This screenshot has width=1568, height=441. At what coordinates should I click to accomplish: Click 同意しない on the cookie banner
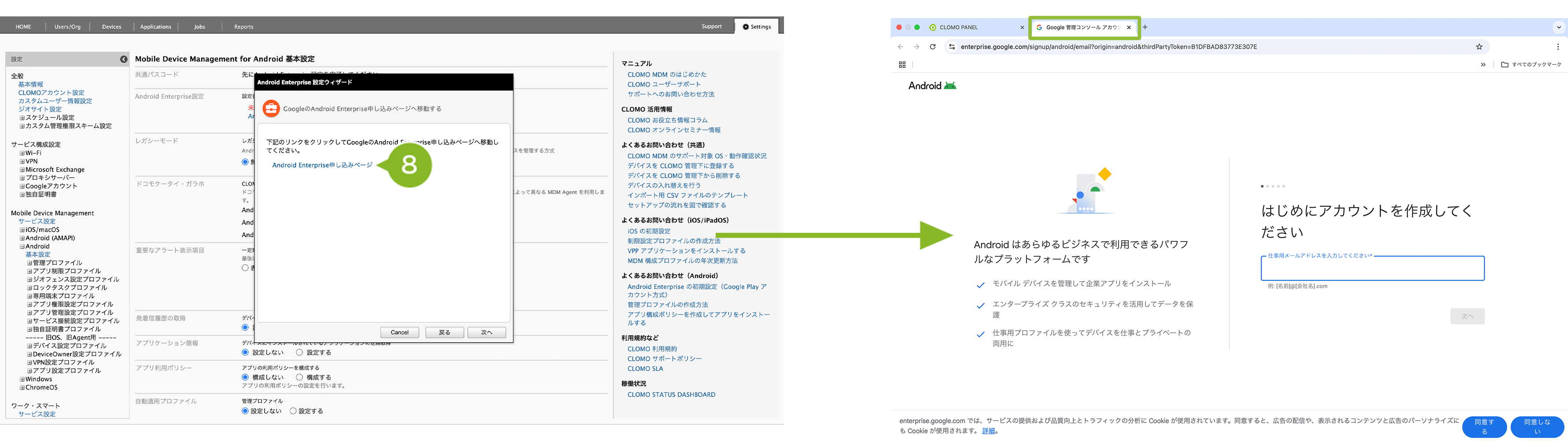click(x=1537, y=427)
